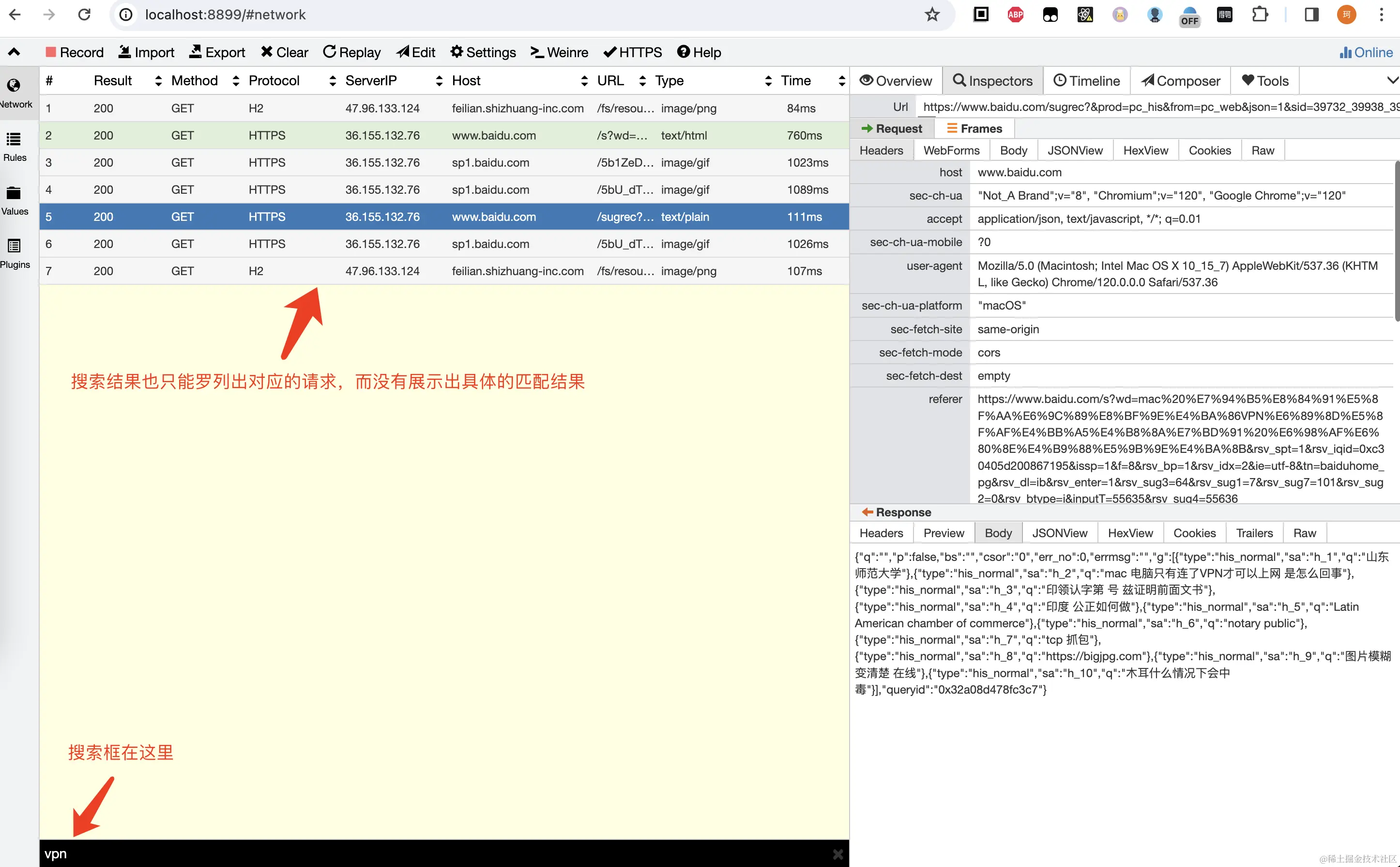The height and width of the screenshot is (867, 1400).
Task: Expand the chevron beside the Tools tab
Action: (1392, 81)
